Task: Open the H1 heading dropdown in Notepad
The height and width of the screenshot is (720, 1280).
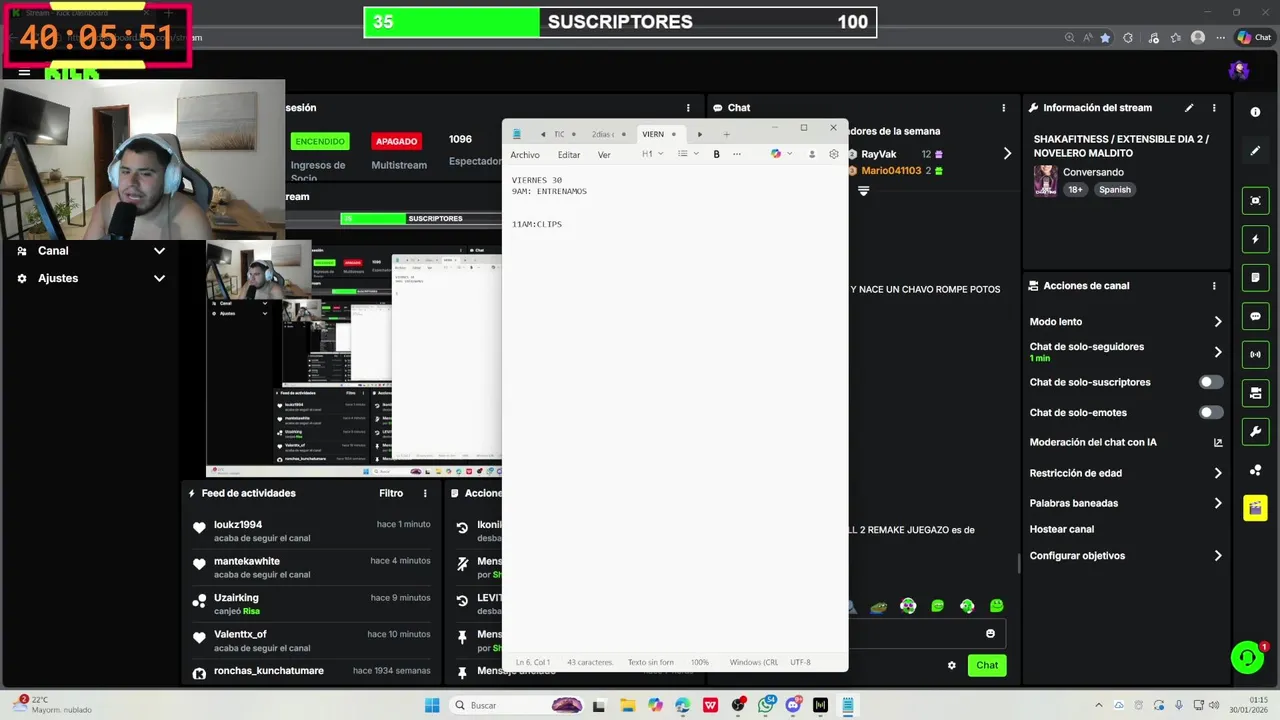Action: click(652, 154)
